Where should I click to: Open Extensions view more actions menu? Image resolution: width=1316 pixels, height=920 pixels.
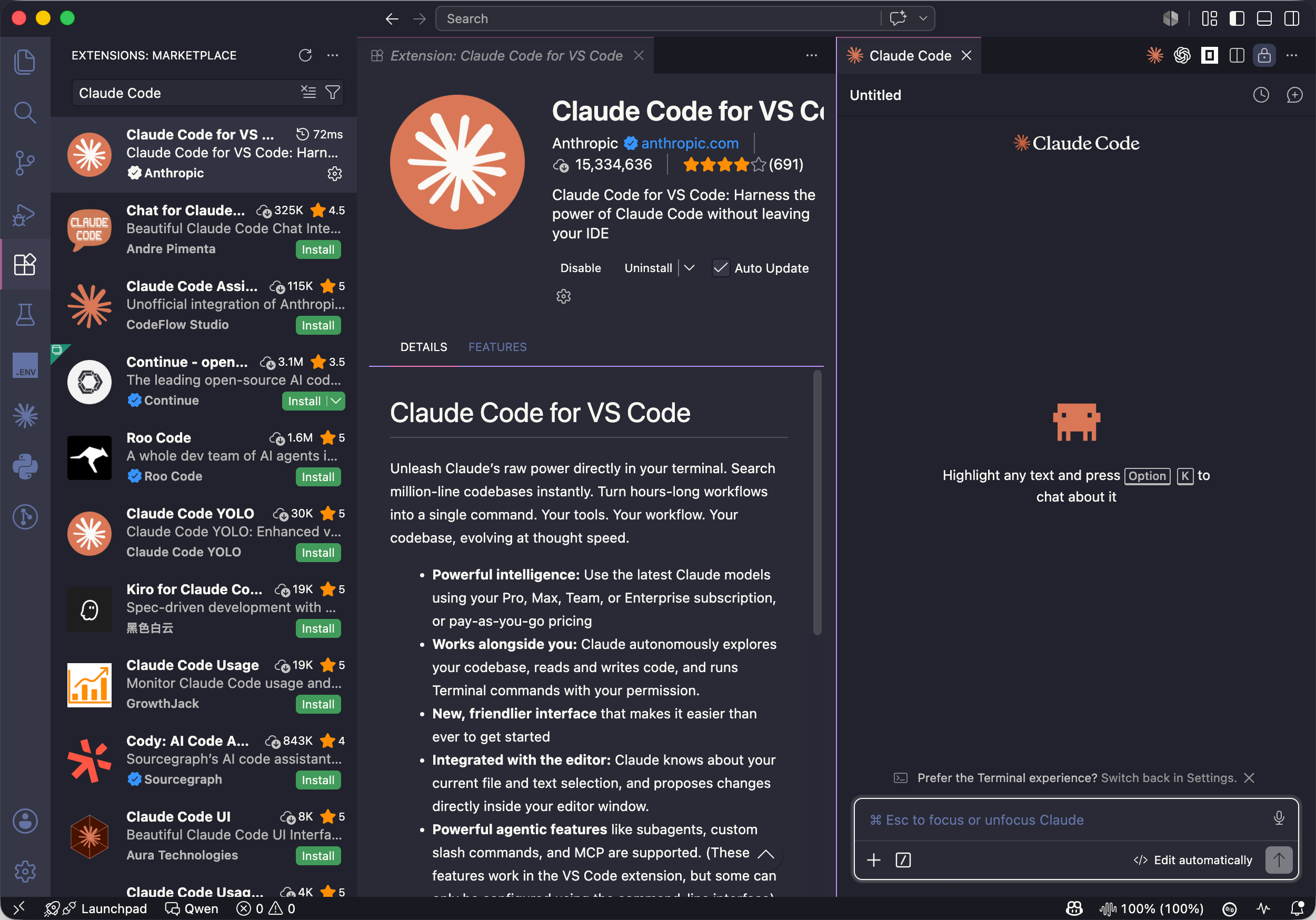333,55
